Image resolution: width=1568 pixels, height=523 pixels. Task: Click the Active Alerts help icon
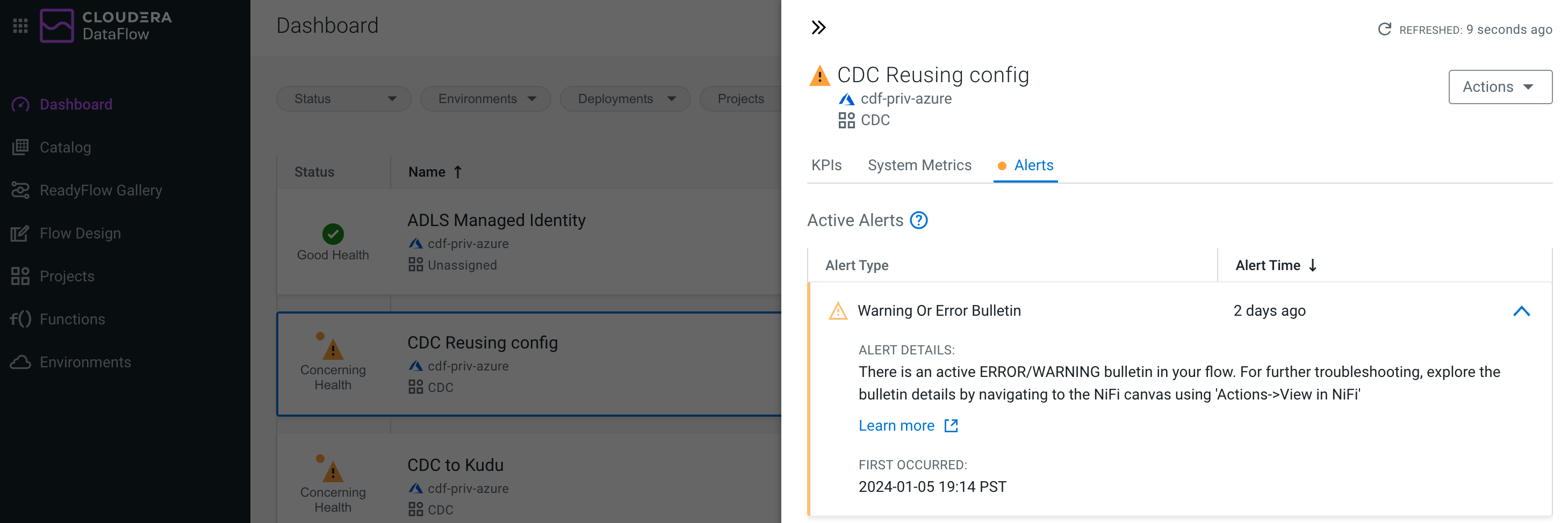coord(918,220)
